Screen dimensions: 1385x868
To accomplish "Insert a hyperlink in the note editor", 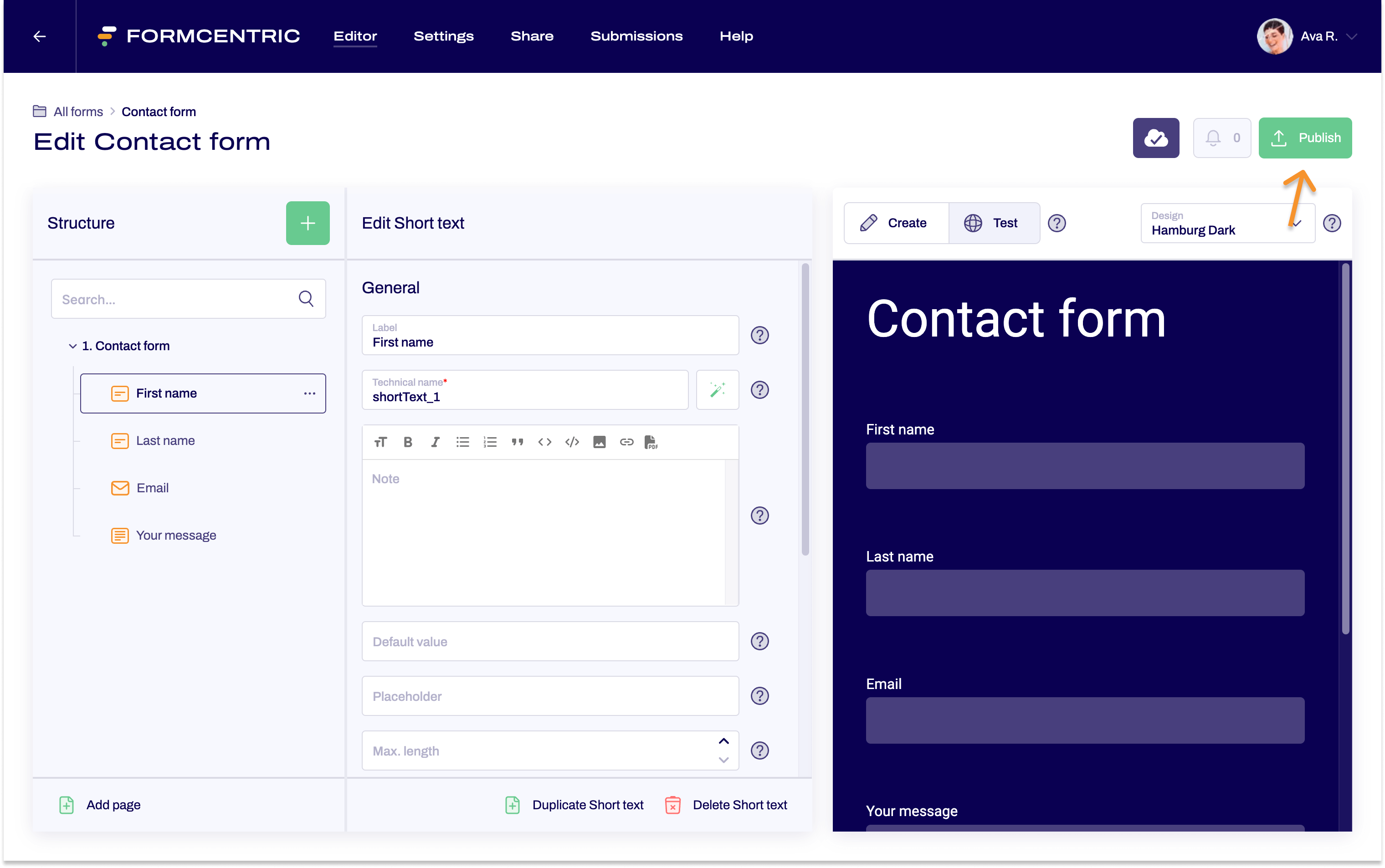I will click(626, 441).
